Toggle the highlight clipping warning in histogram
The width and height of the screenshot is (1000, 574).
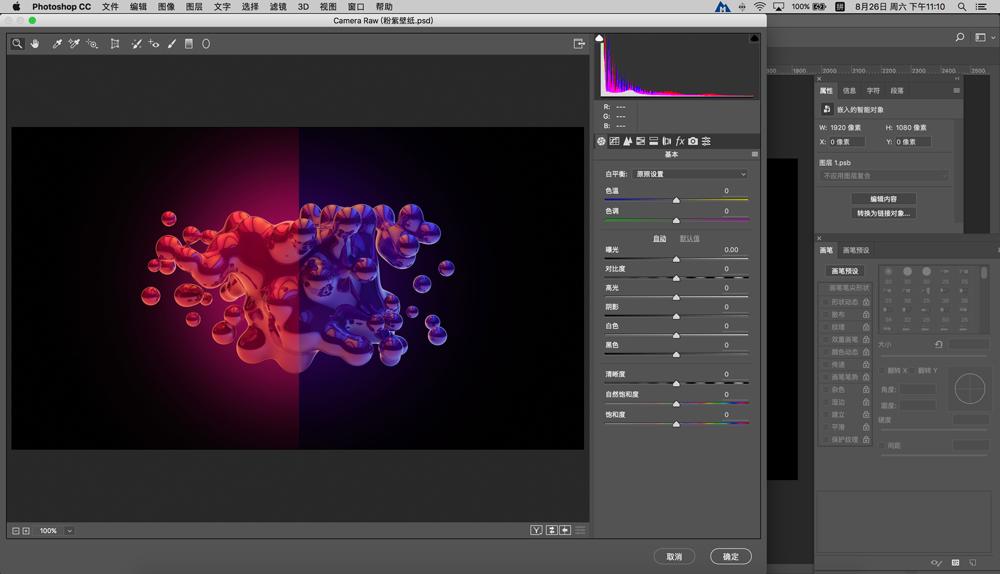coord(754,38)
